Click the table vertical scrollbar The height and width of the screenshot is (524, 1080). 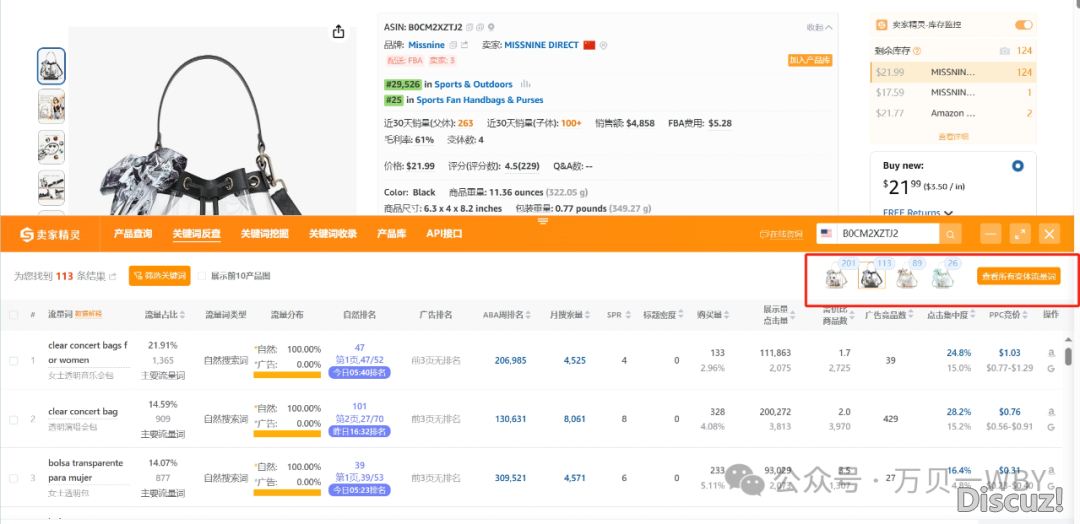click(x=1068, y=356)
